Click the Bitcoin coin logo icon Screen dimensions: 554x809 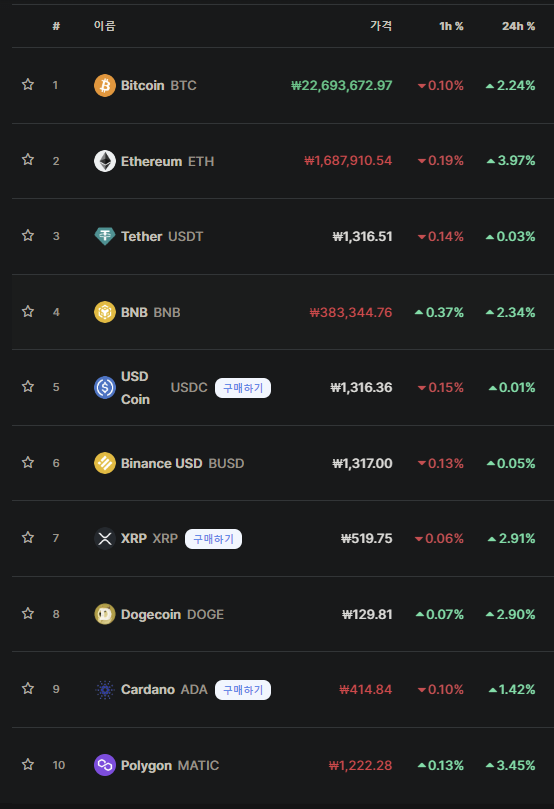105,85
